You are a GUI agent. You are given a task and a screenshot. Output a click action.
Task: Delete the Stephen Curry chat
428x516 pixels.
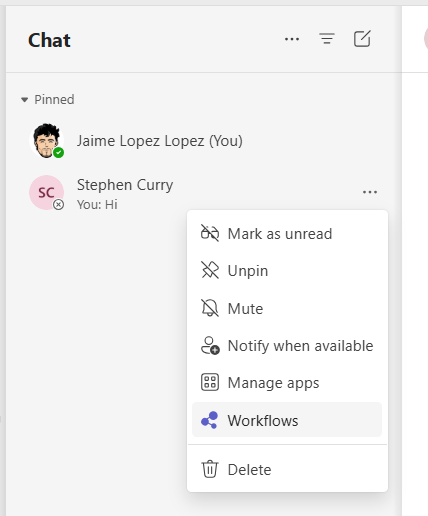pyautogui.click(x=287, y=470)
